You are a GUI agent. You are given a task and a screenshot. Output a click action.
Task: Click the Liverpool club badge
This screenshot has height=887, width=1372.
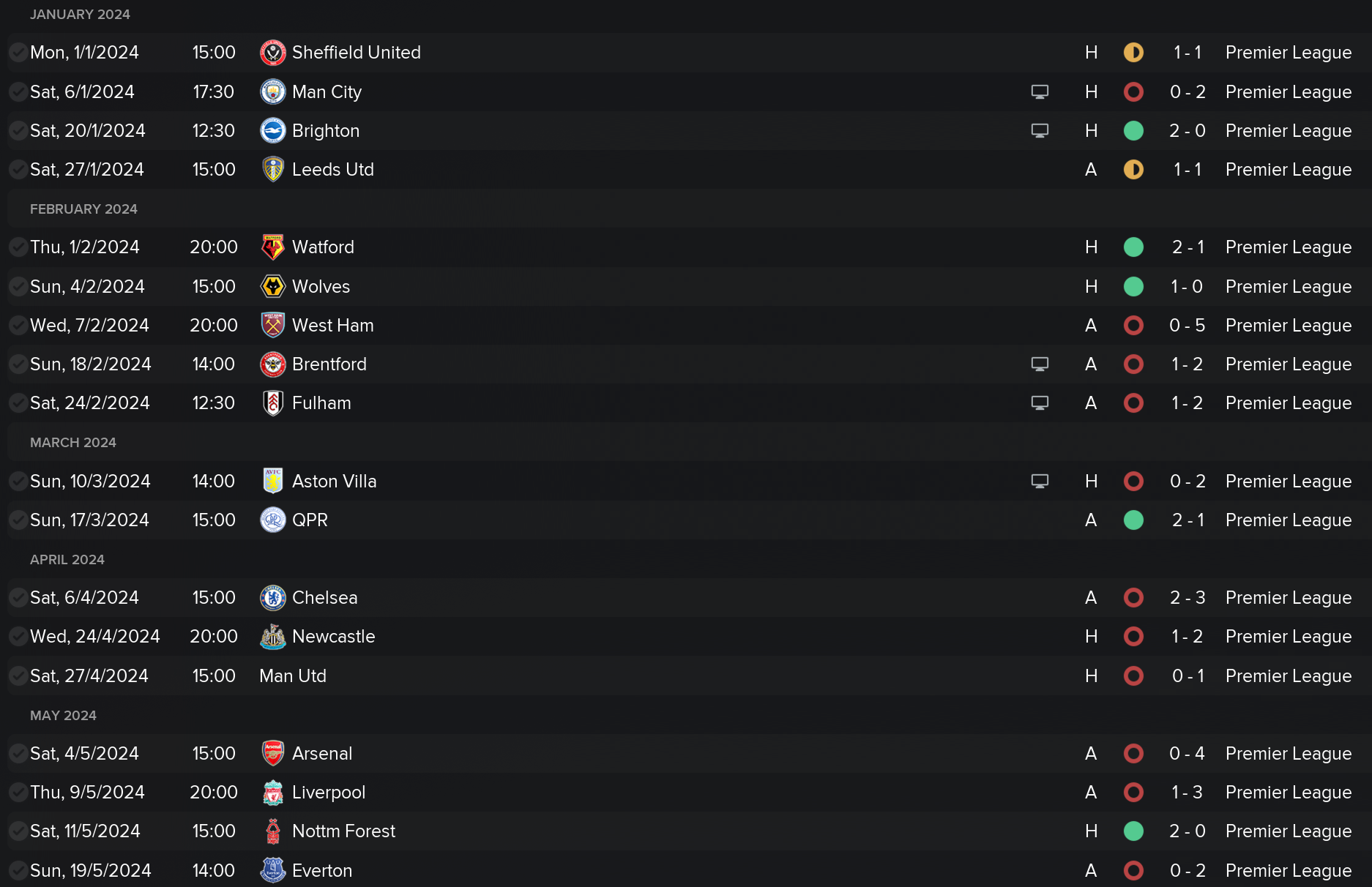point(273,792)
